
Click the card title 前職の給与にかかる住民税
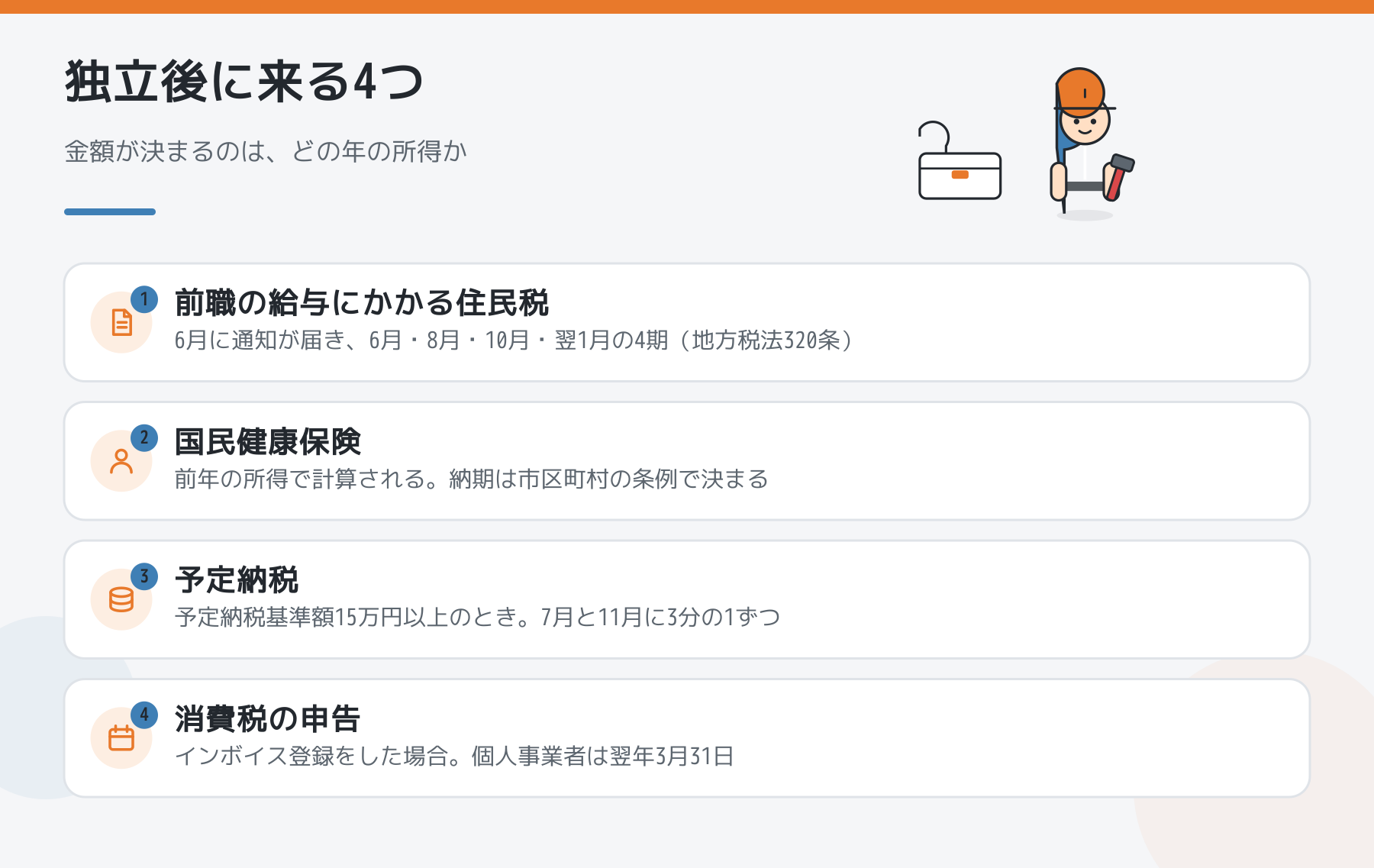362,303
